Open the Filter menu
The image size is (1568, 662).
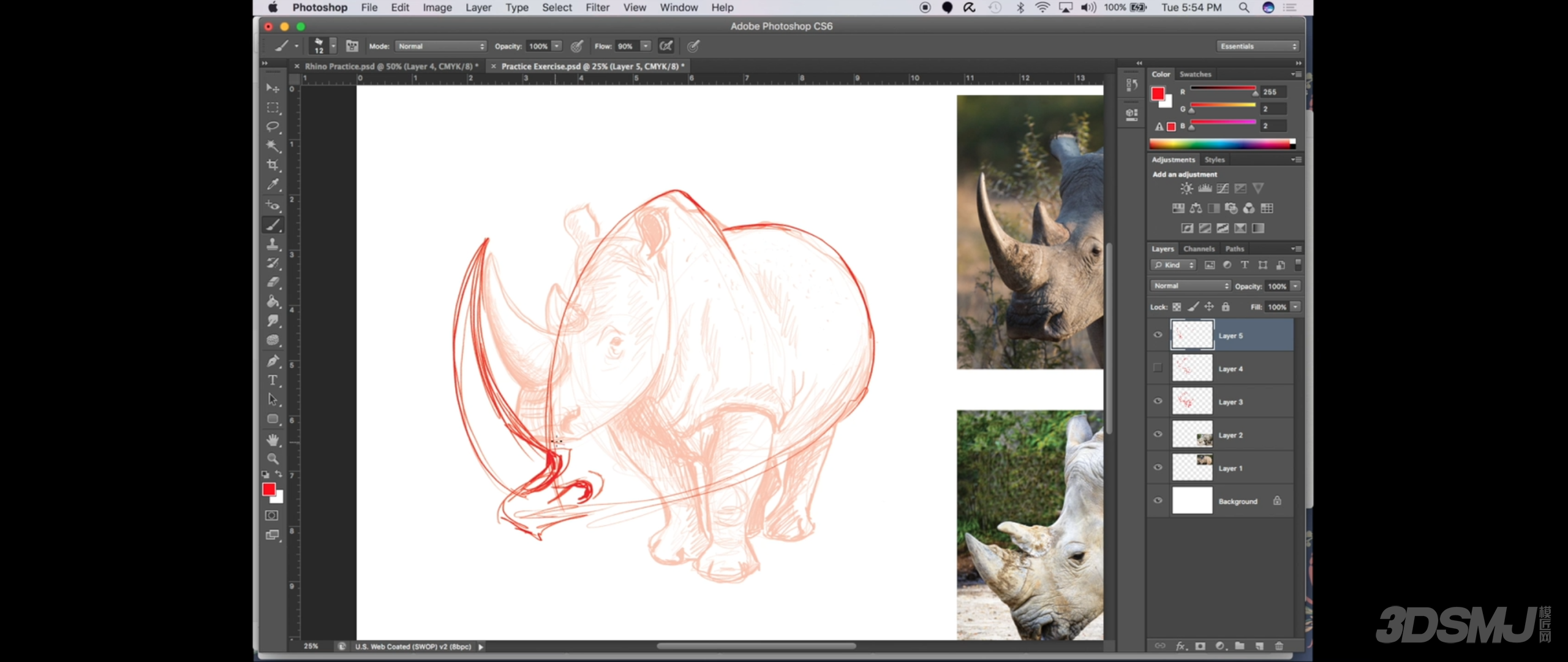pos(597,7)
